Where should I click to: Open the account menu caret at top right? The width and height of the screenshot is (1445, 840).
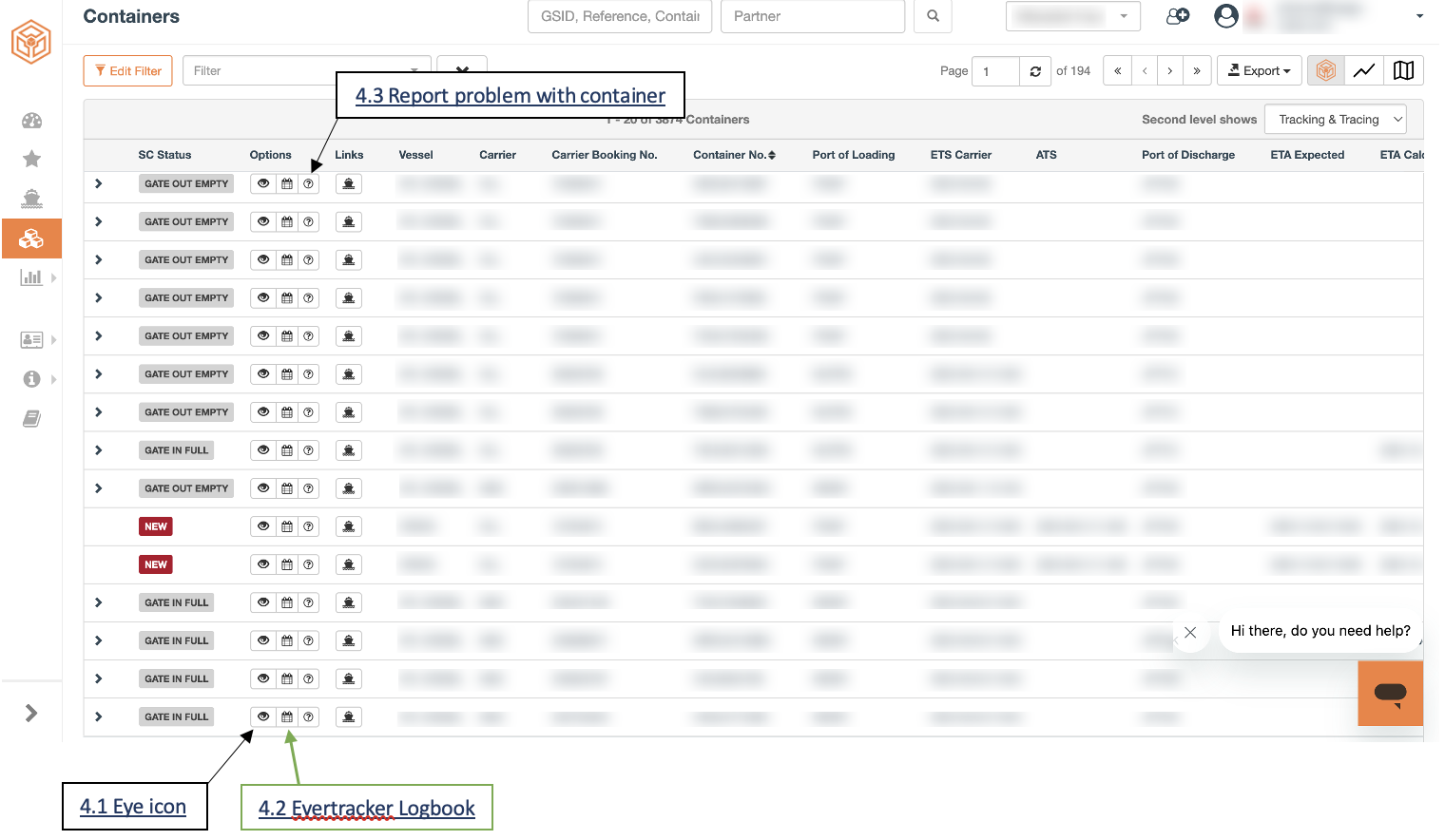pos(1419,16)
